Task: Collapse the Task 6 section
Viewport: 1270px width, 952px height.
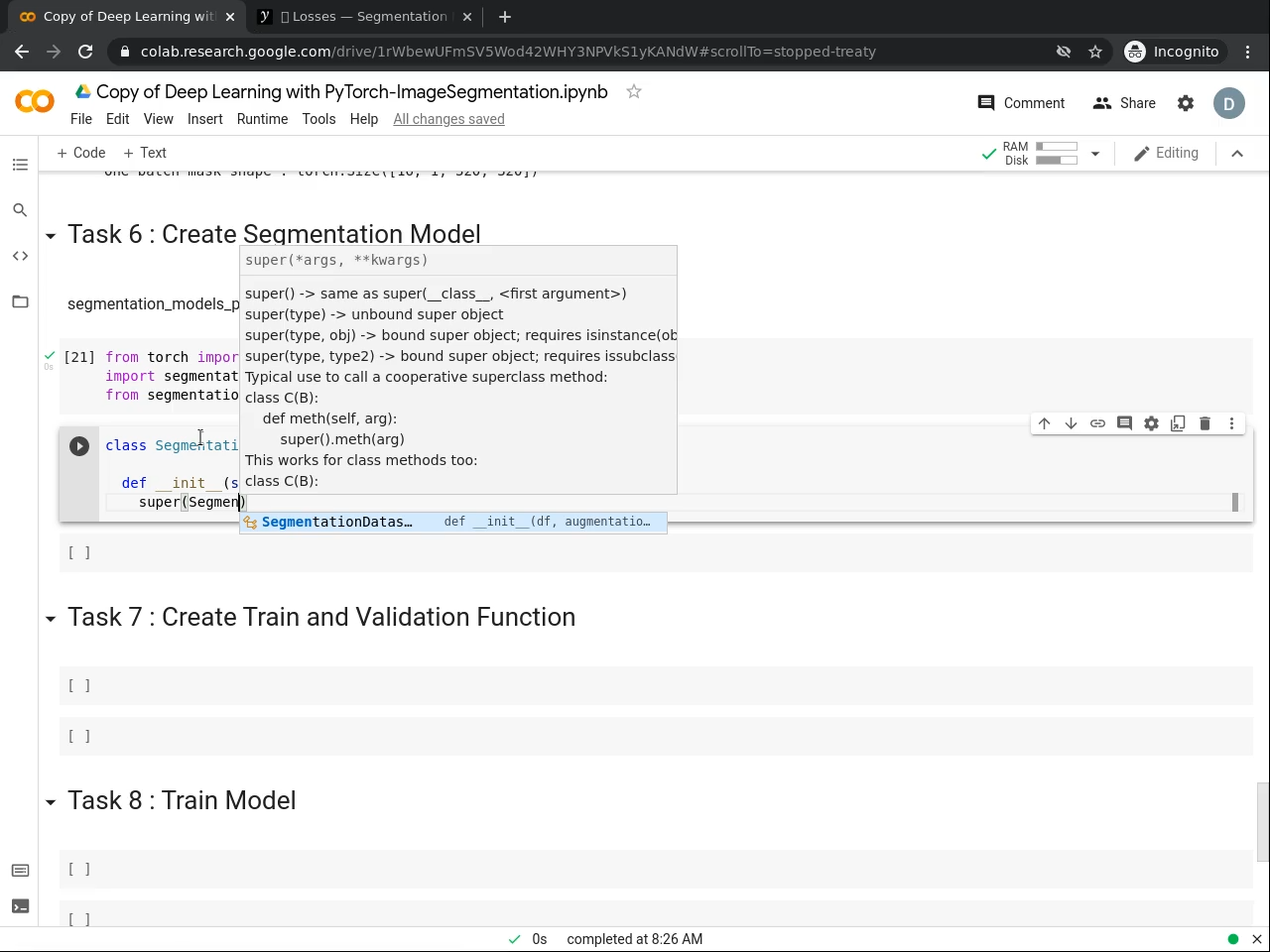Action: 51,236
